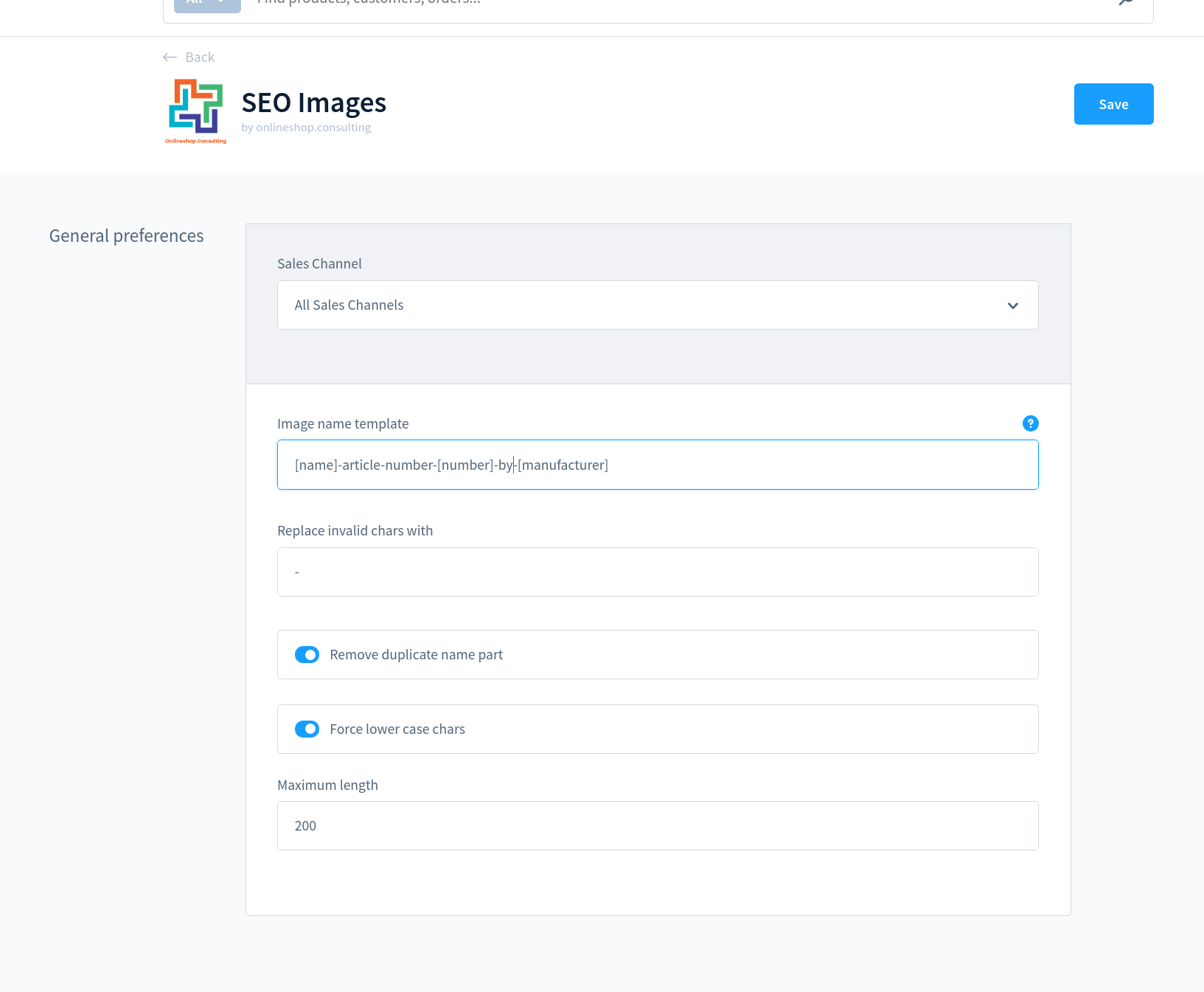Click the Maximum length input field
This screenshot has height=992, width=1204.
tap(658, 825)
